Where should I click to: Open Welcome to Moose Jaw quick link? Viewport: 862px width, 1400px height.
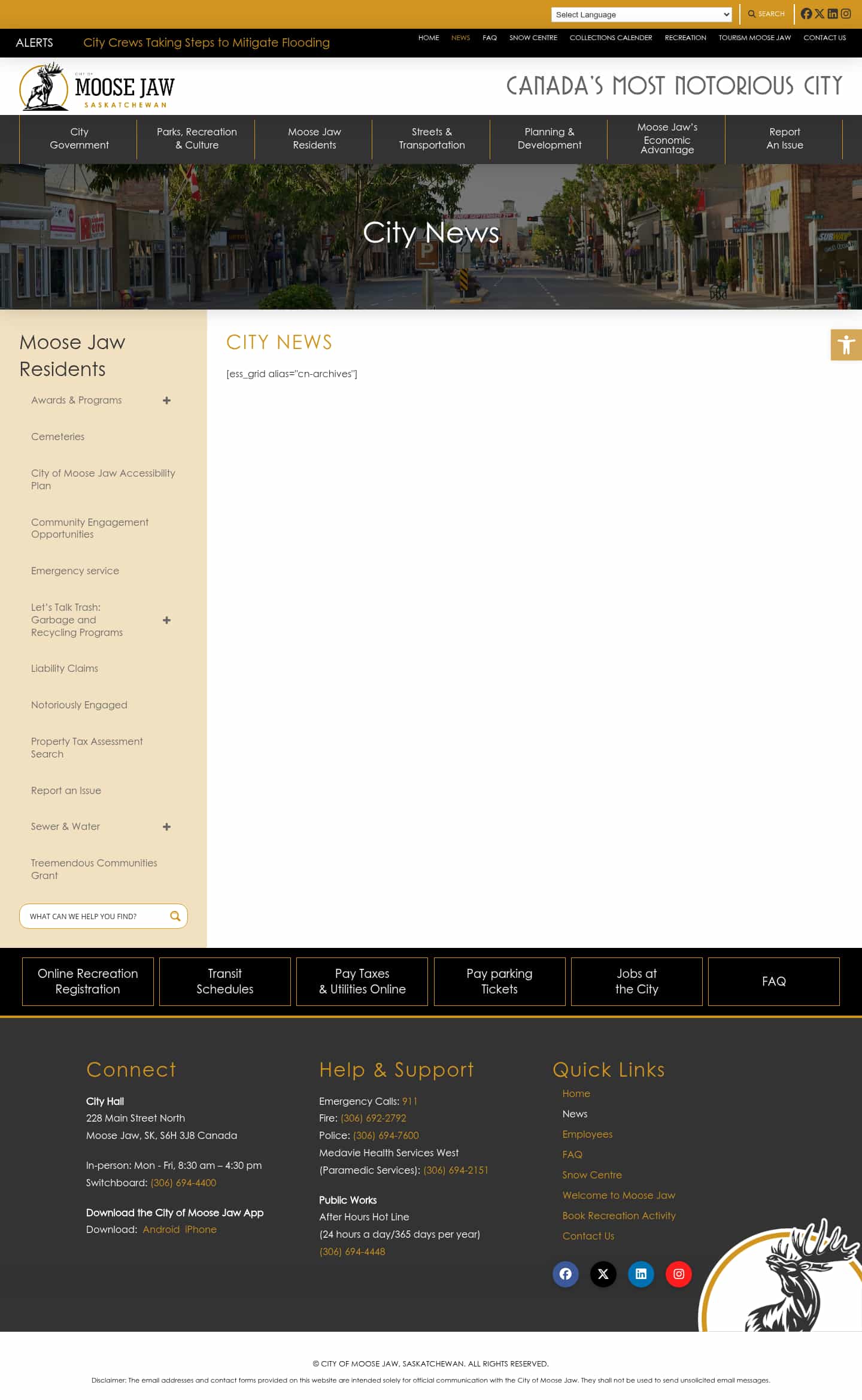(x=618, y=1195)
